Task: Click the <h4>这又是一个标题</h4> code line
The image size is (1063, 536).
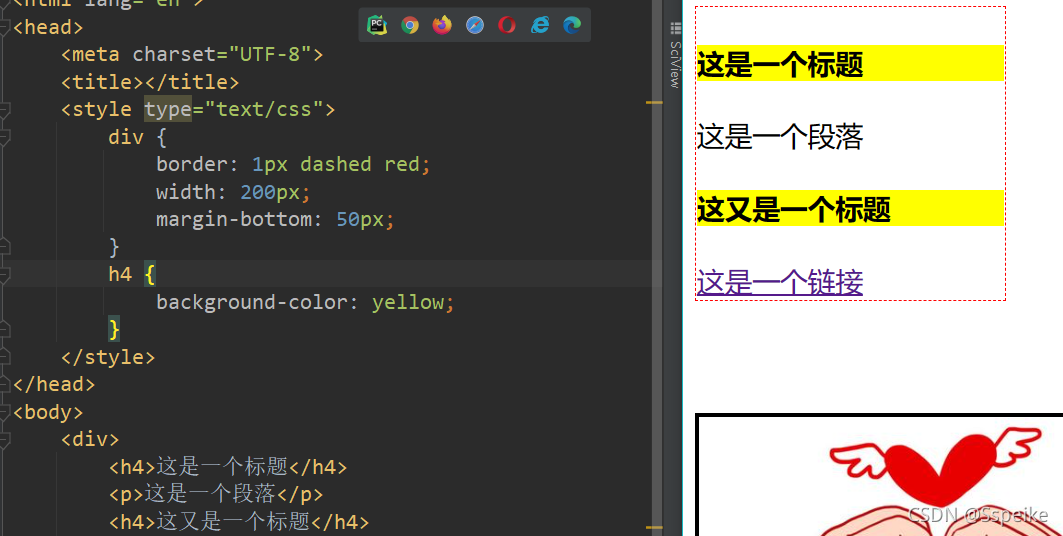Action: 239,522
